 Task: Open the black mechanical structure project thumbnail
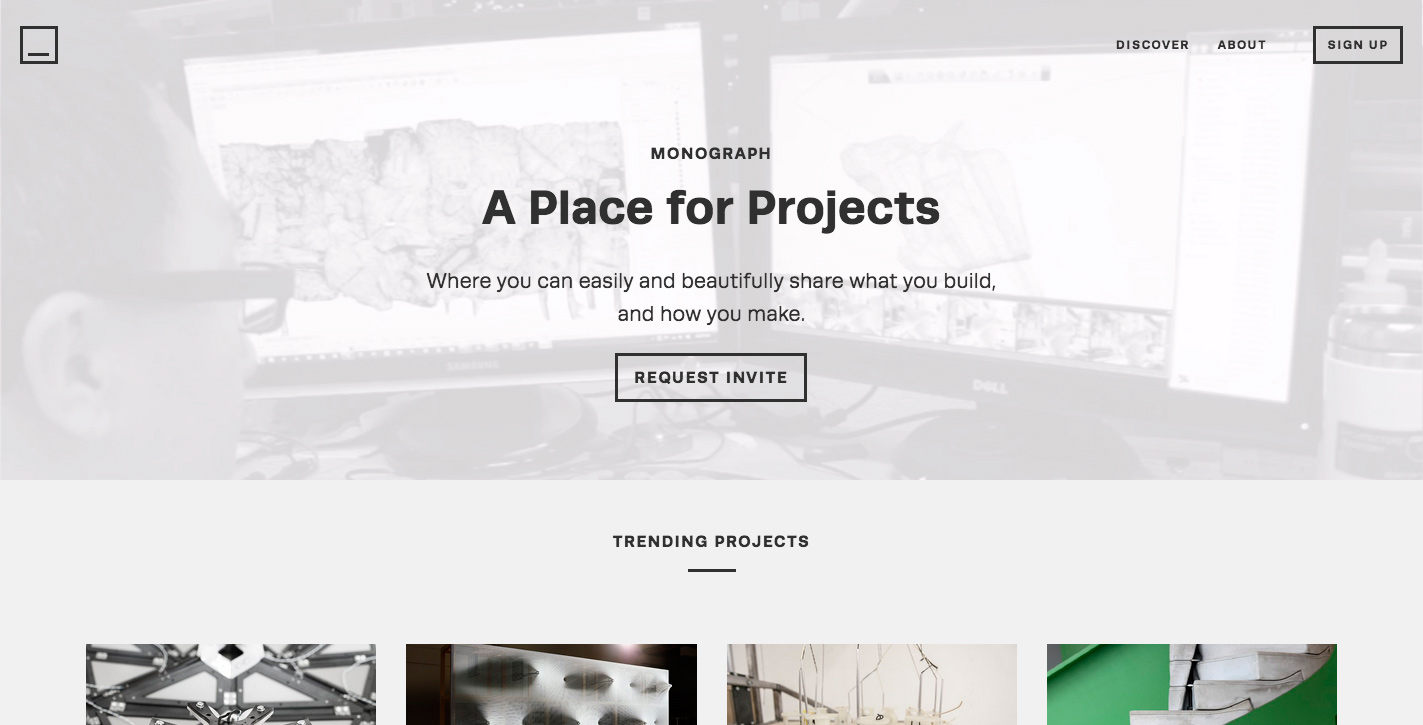click(x=231, y=684)
